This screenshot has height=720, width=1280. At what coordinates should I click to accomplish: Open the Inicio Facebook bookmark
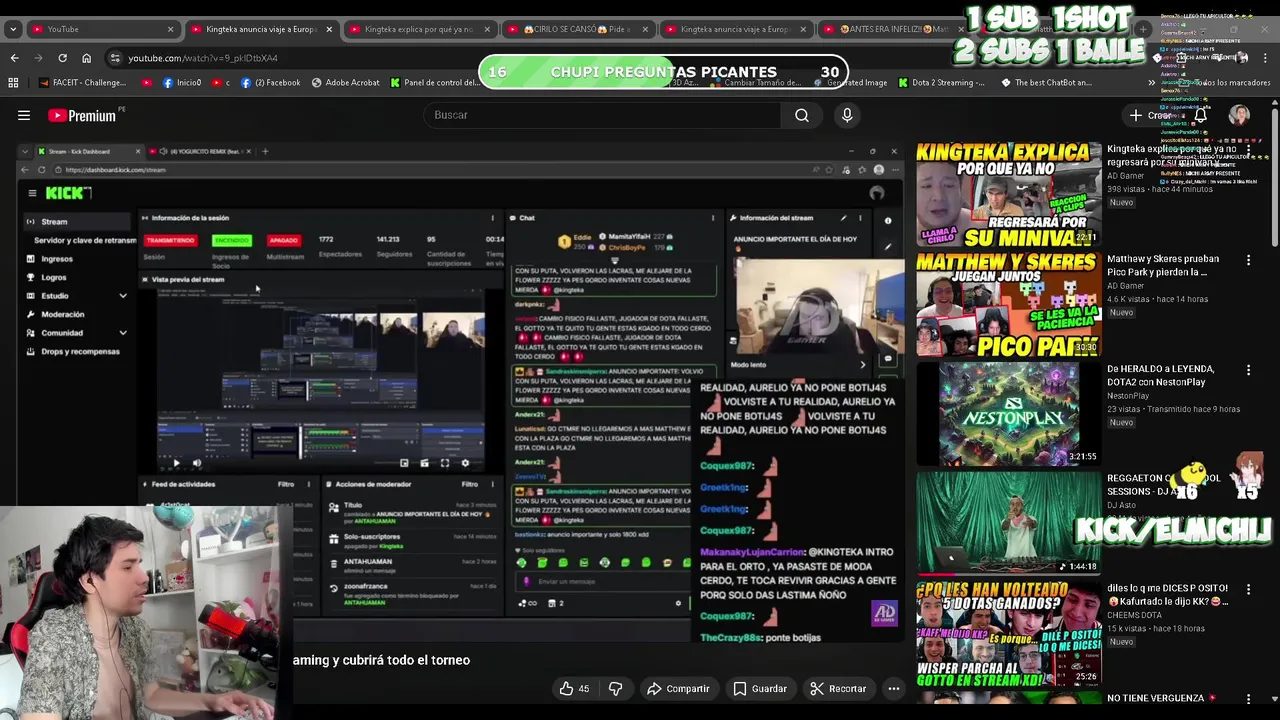point(181,83)
